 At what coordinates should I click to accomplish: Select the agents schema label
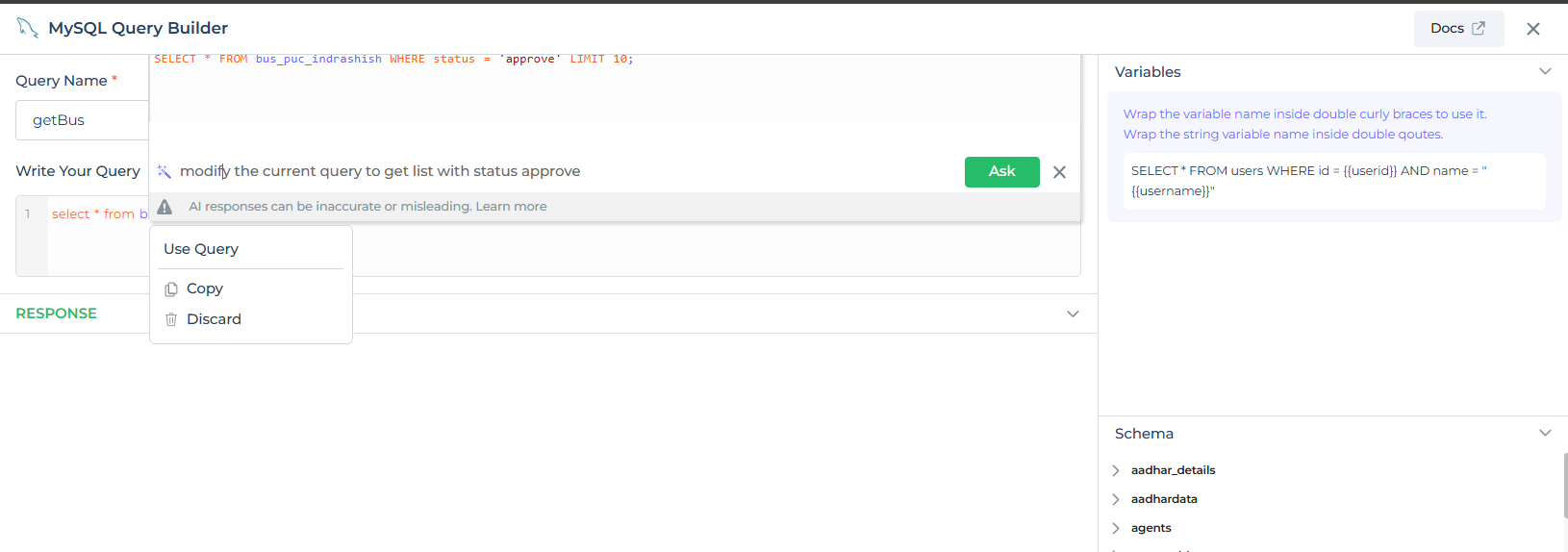1151,528
